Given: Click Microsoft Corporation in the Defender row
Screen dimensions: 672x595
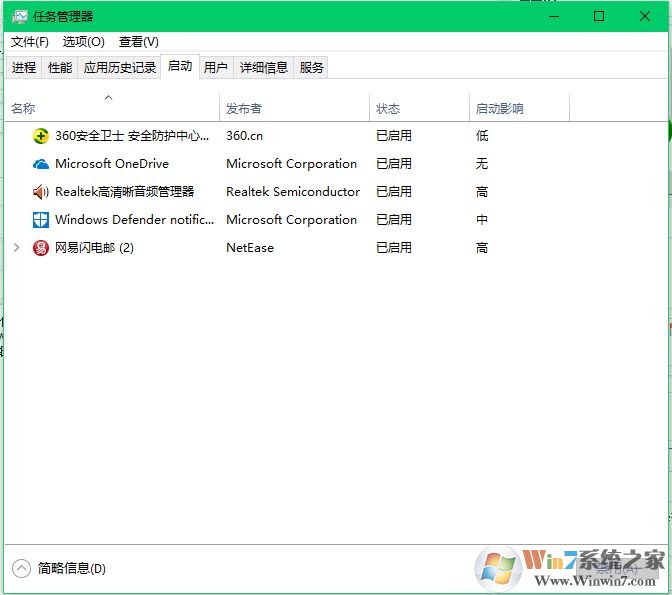Looking at the screenshot, I should (291, 220).
